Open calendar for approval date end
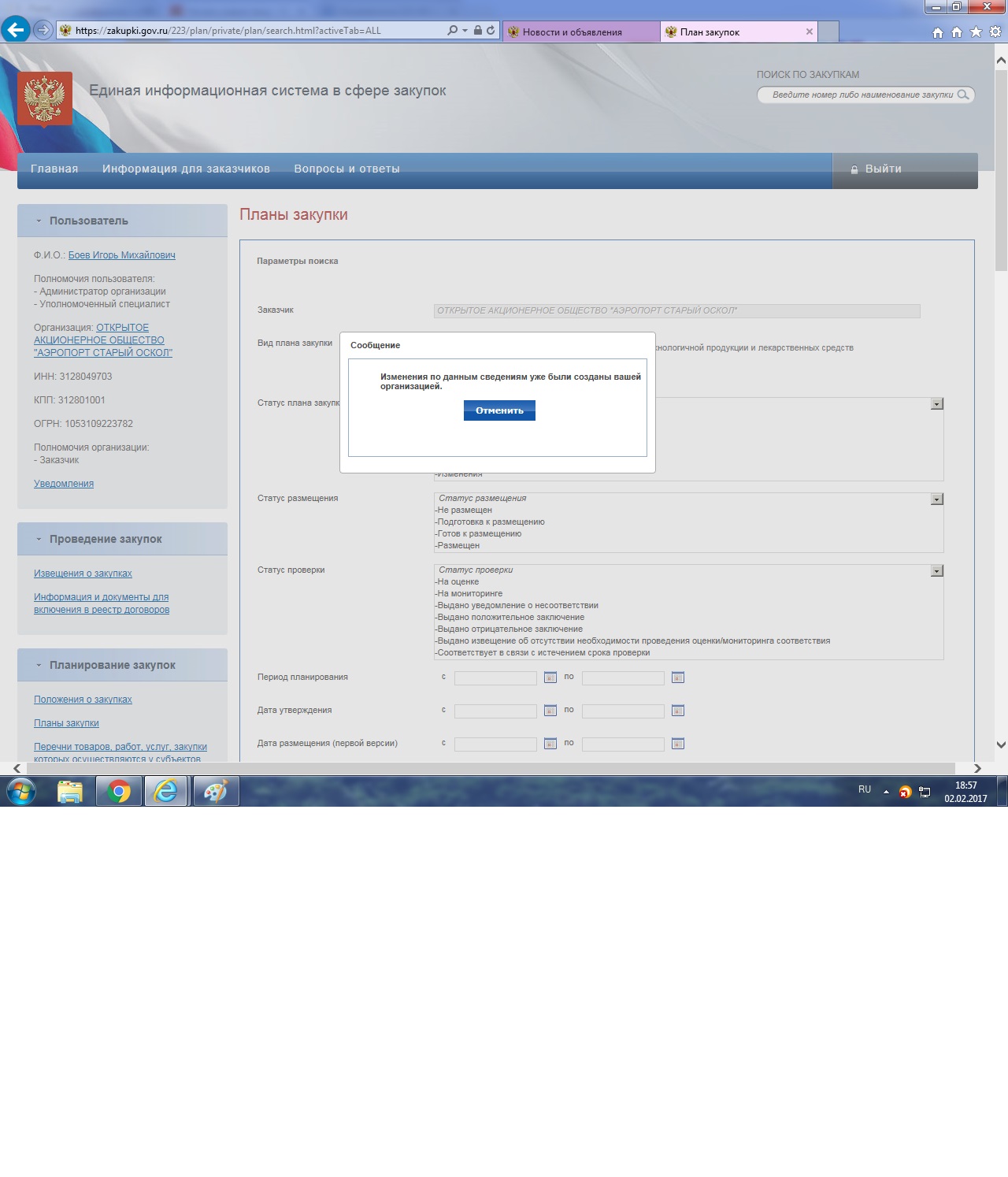 click(677, 711)
